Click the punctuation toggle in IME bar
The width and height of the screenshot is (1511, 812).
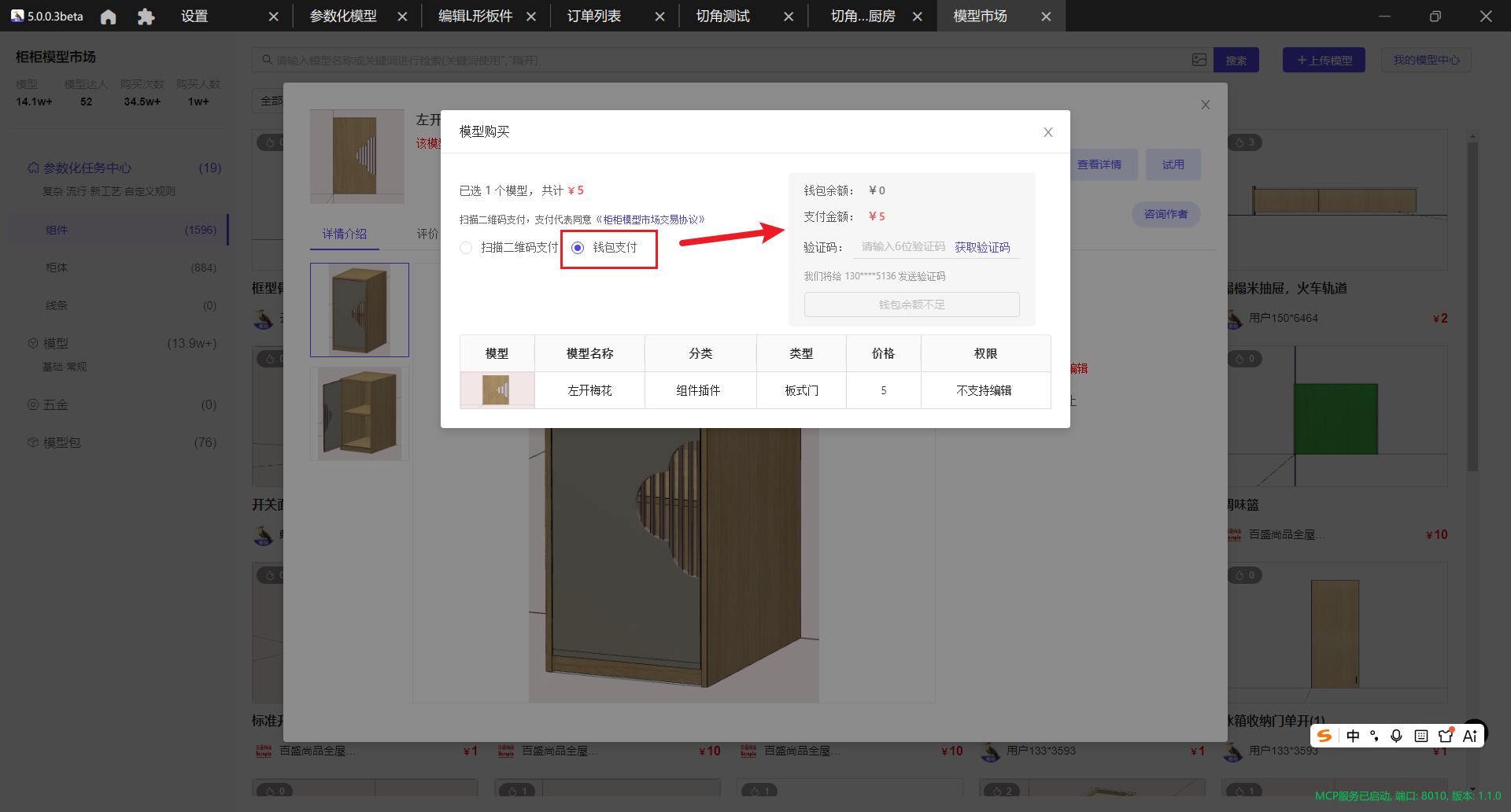click(1374, 736)
